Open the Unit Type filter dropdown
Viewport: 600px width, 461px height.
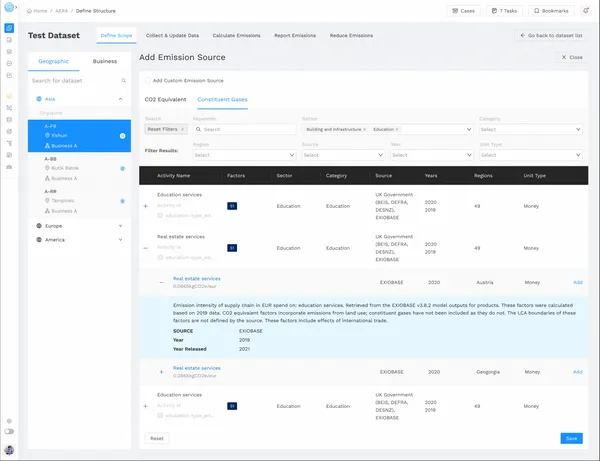coord(530,155)
